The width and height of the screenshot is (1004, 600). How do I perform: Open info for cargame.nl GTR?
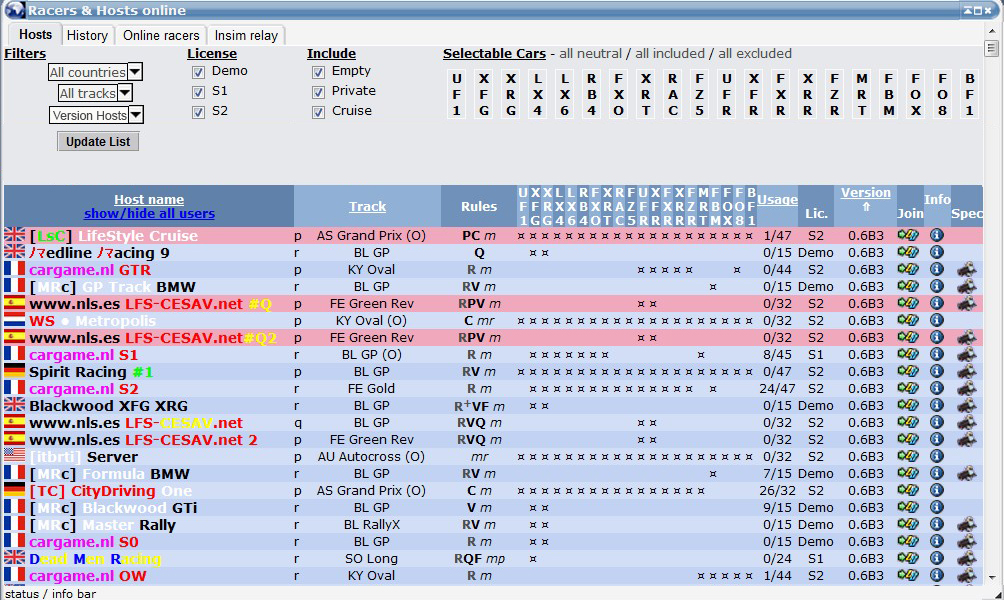coord(937,270)
